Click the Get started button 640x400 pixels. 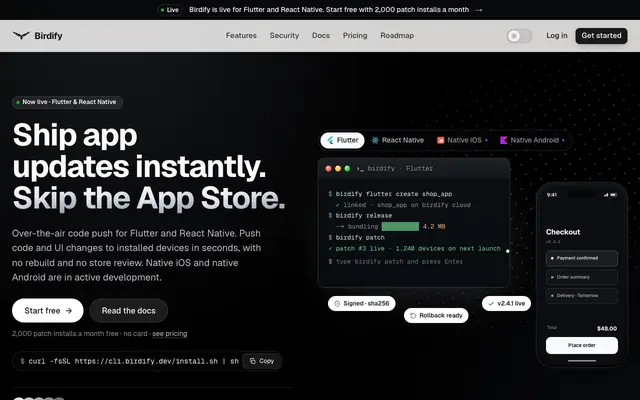click(601, 36)
